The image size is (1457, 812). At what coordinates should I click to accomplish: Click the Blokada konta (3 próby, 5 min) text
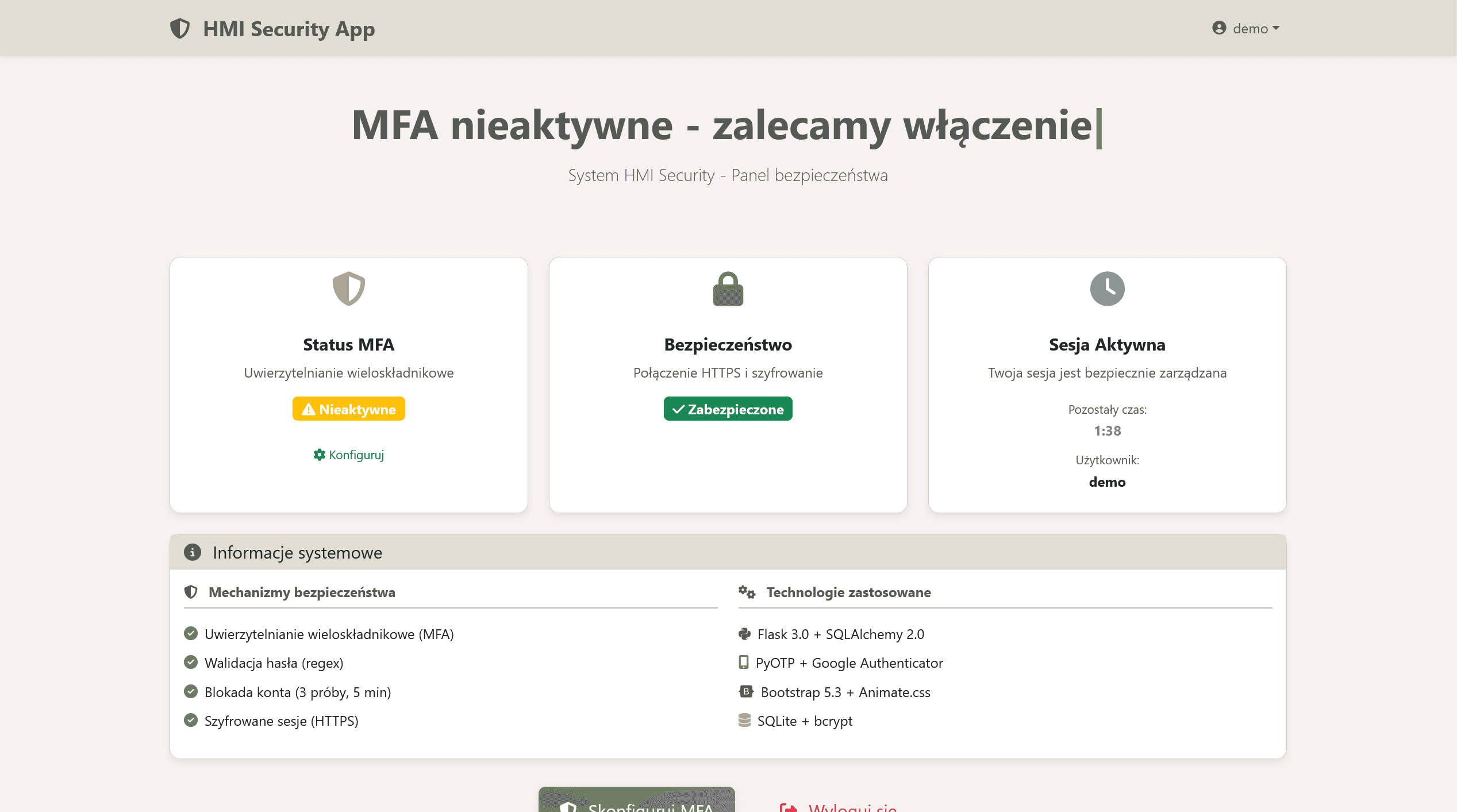click(298, 692)
